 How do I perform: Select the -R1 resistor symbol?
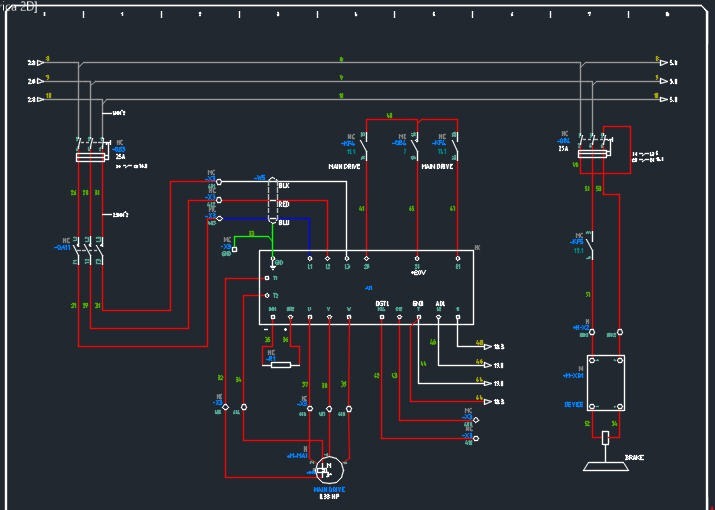[x=281, y=364]
